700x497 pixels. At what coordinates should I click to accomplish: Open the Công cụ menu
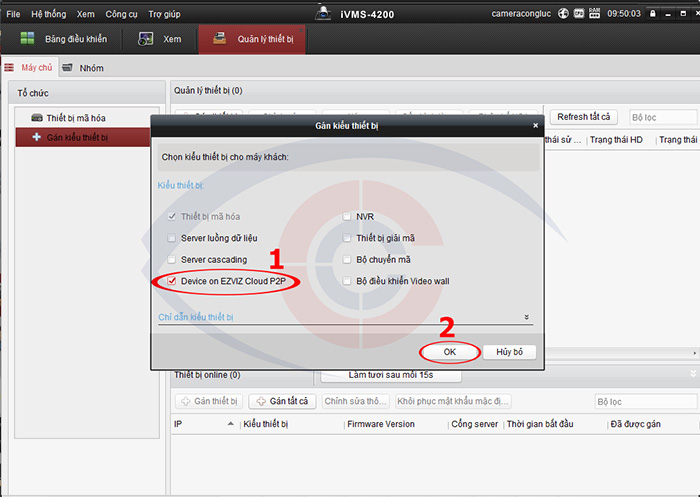click(121, 14)
